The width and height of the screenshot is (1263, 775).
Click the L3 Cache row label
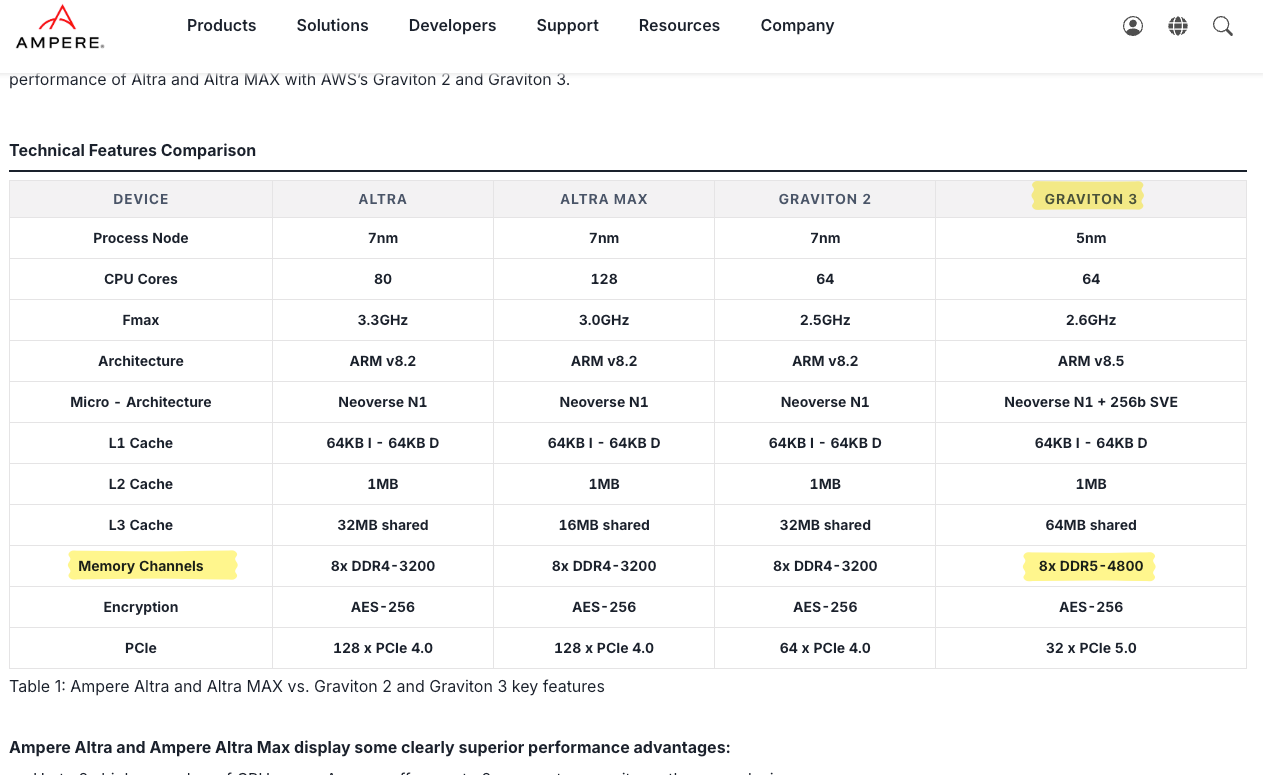coord(141,525)
